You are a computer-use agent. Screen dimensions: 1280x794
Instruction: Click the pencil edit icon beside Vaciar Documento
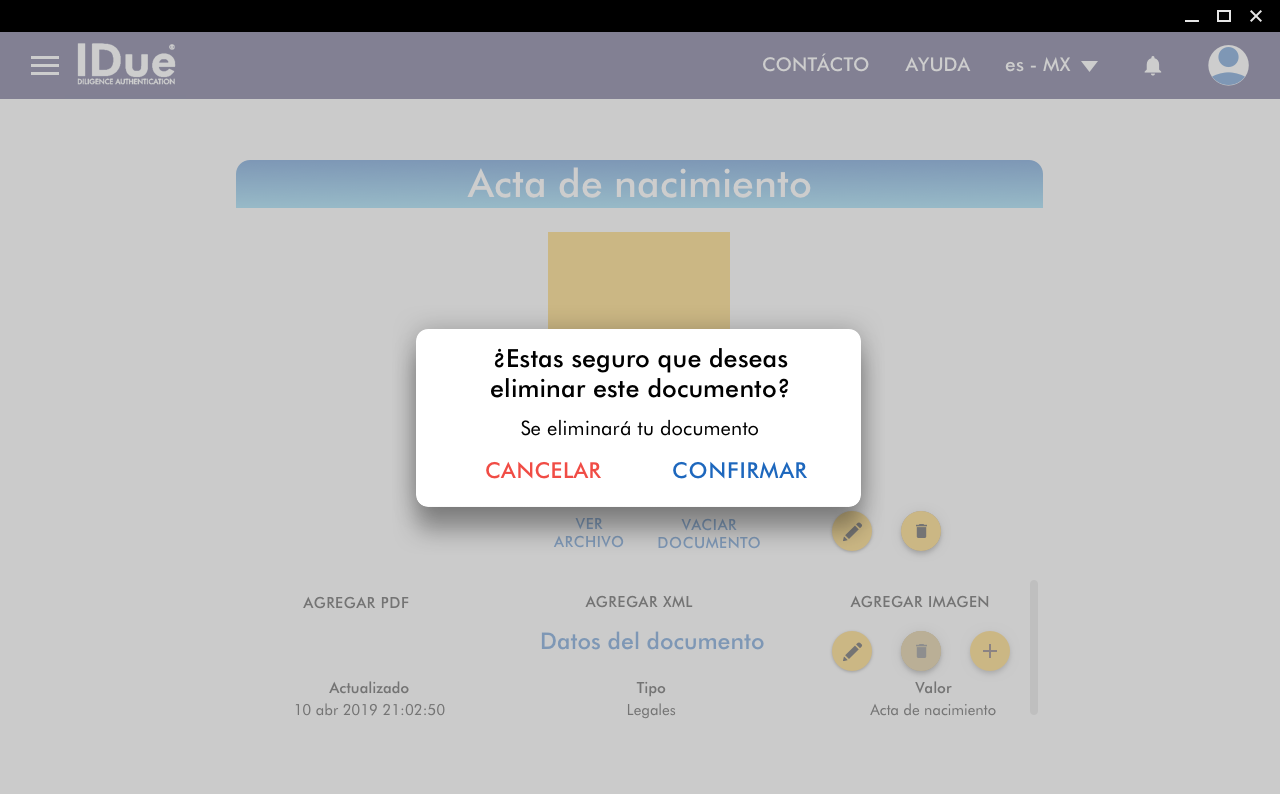pos(851,531)
